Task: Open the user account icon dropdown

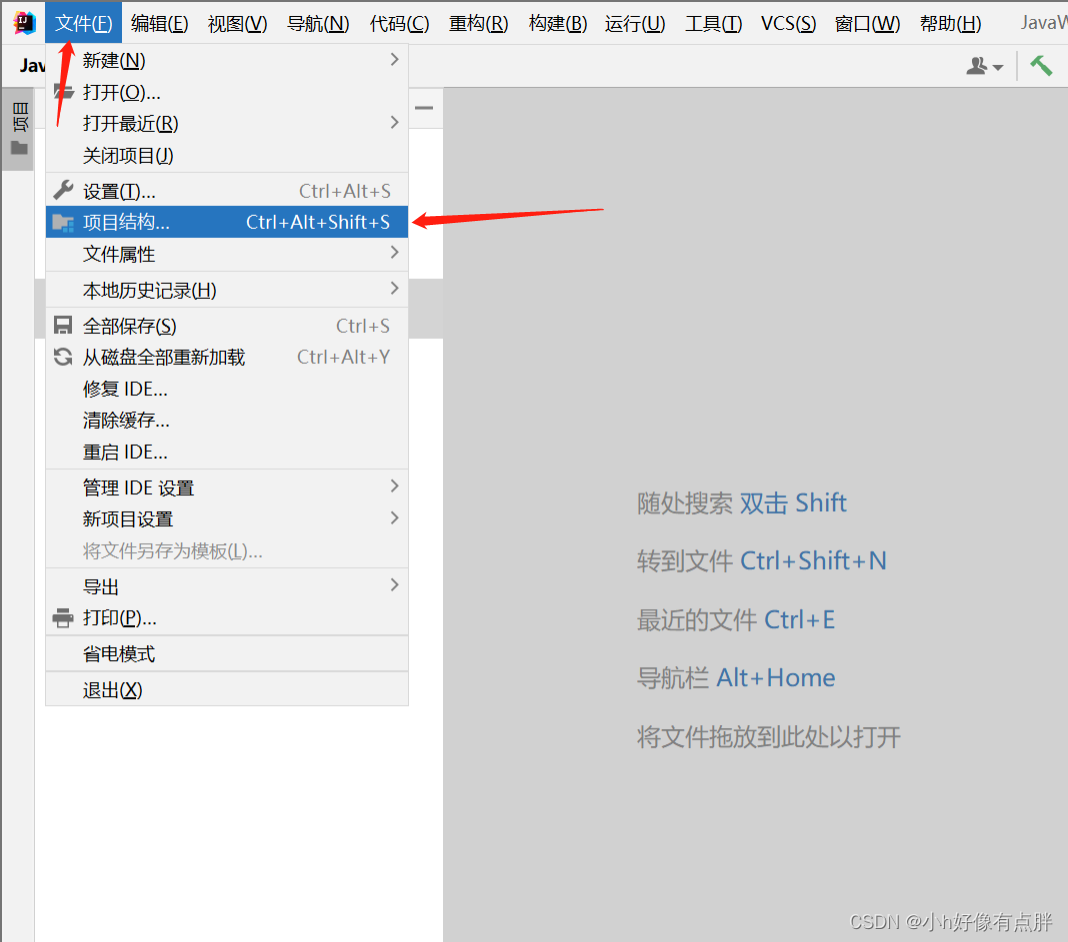Action: tap(984, 66)
